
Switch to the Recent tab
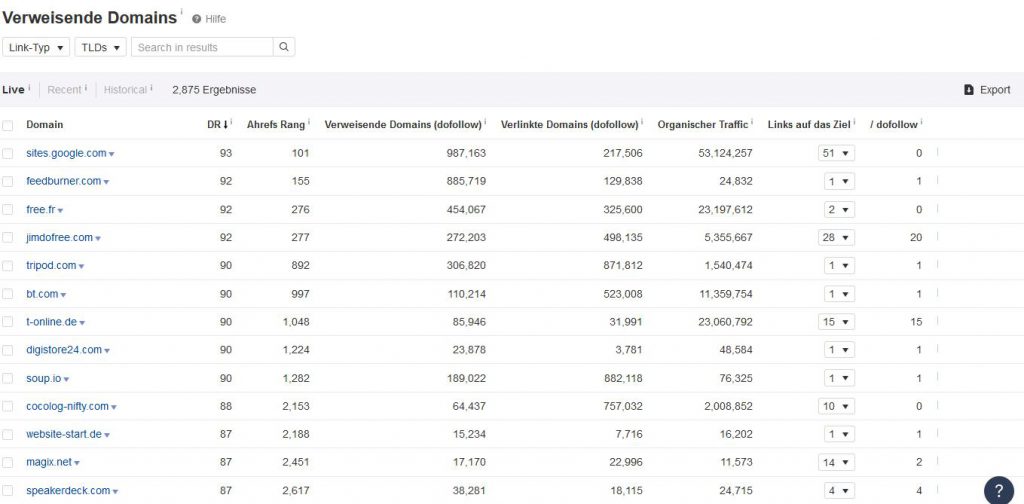click(64, 90)
